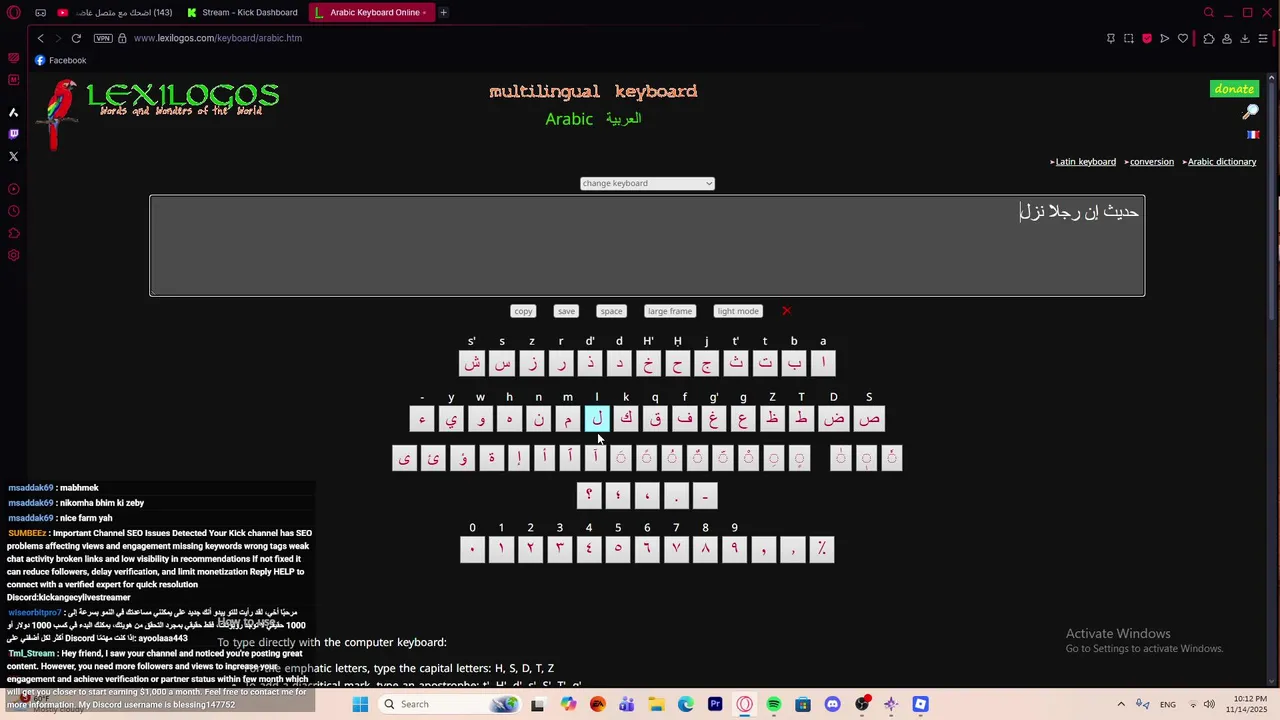Add page to bookmarks with heart icon
Screen dimensions: 1280x720
(x=1183, y=38)
